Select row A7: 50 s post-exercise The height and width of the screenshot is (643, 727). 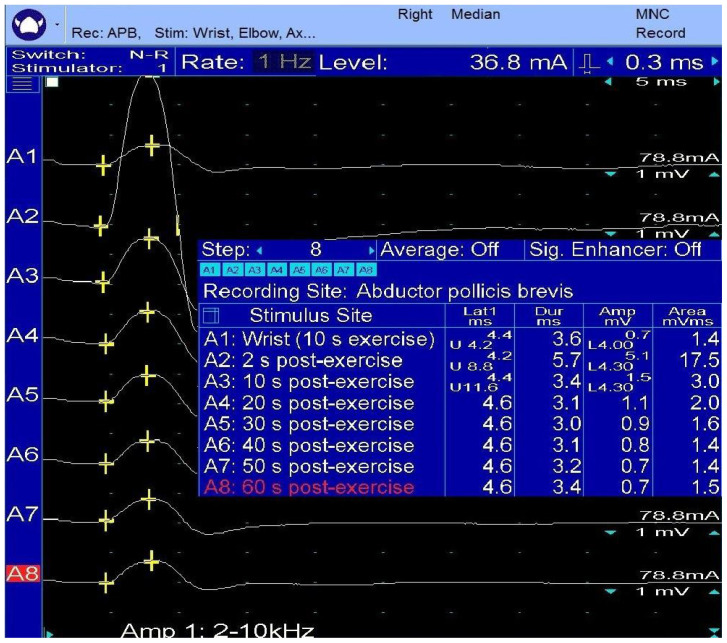(x=460, y=466)
